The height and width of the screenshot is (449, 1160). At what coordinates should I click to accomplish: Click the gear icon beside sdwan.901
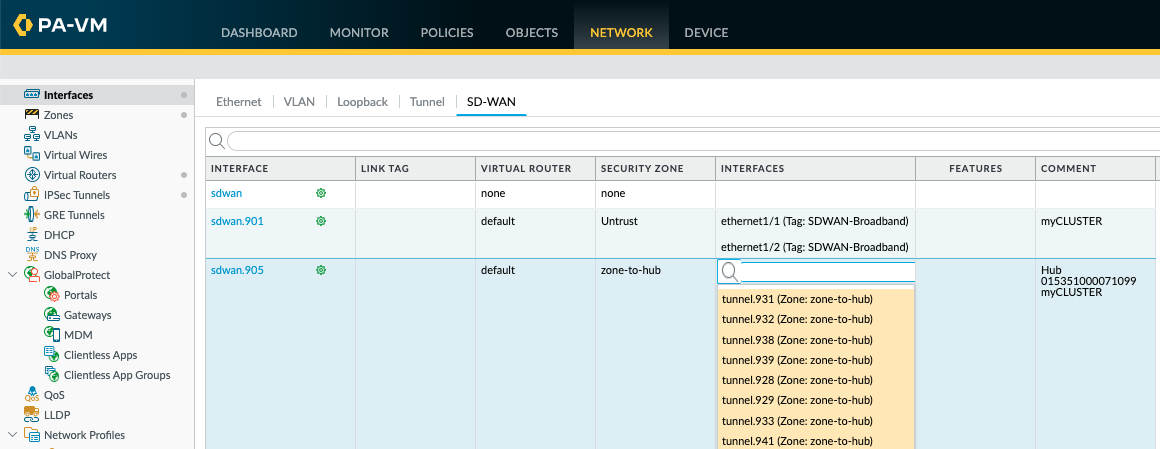[321, 221]
